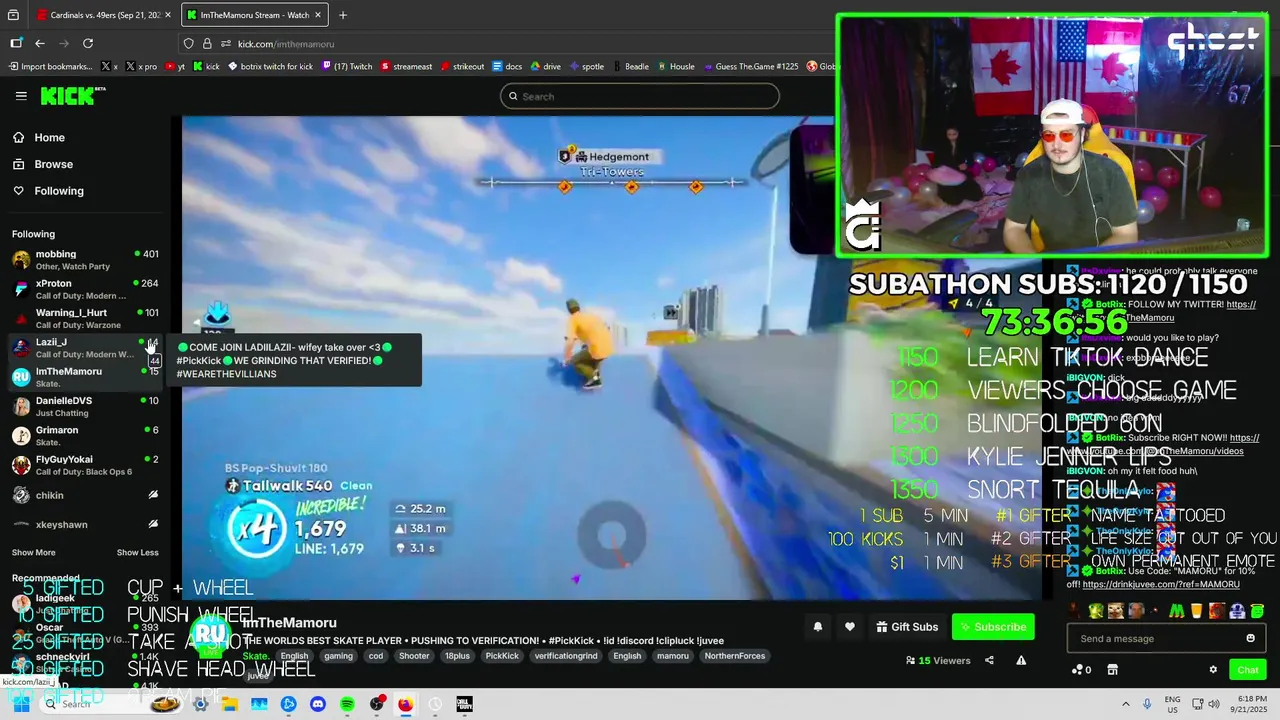The height and width of the screenshot is (720, 1280).
Task: Open the drive bookmark
Action: 546,66
